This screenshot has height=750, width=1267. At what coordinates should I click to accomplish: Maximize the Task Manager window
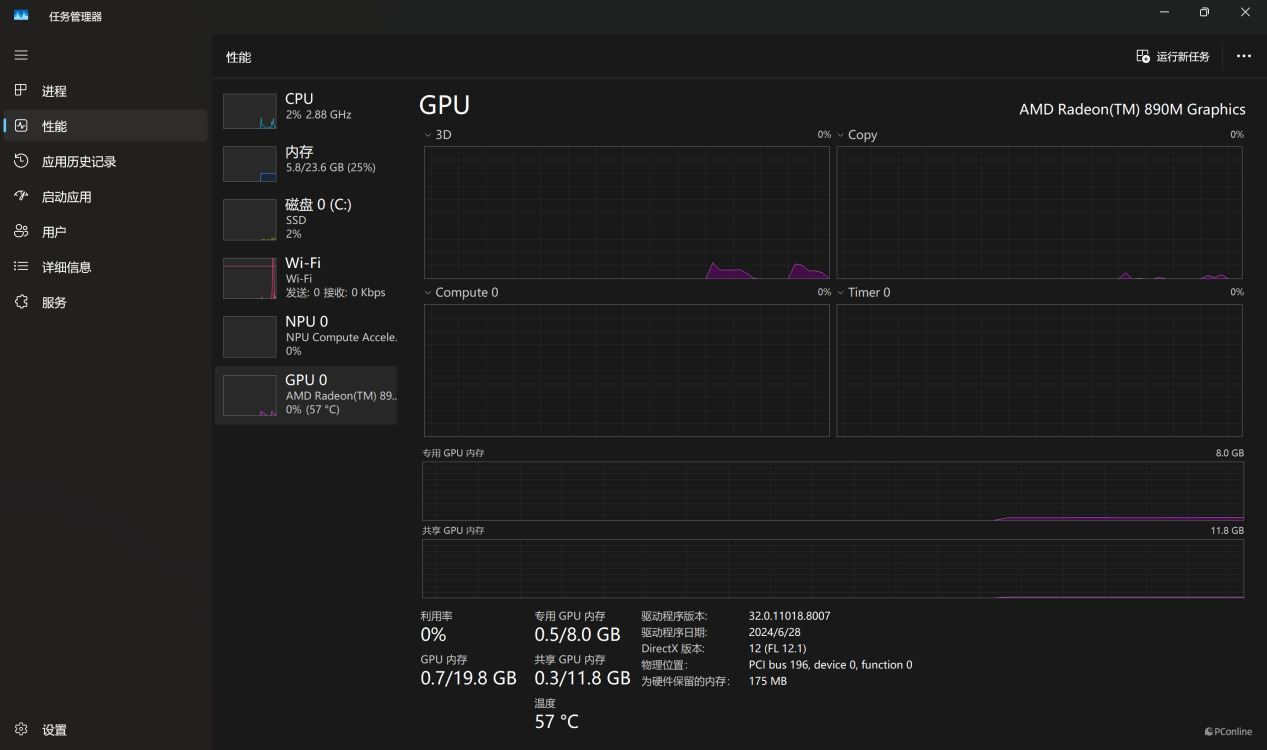pyautogui.click(x=1204, y=12)
